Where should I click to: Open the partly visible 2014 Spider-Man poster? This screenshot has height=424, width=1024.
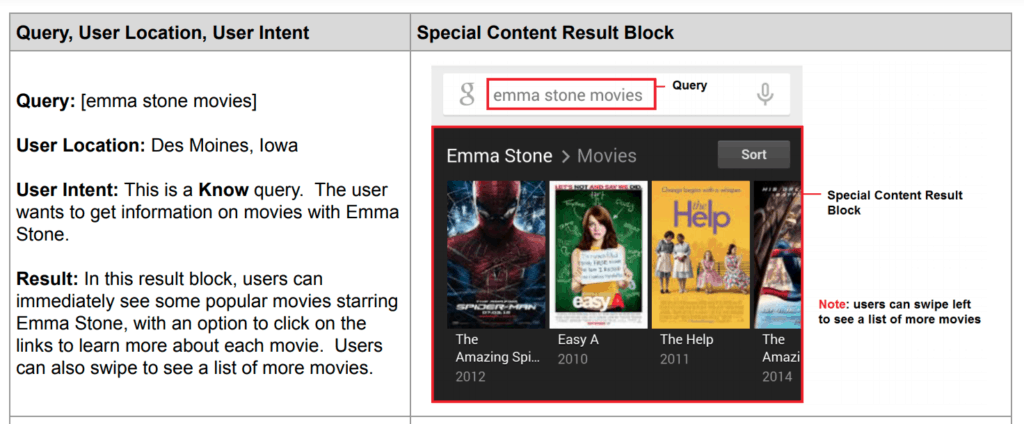click(x=777, y=254)
